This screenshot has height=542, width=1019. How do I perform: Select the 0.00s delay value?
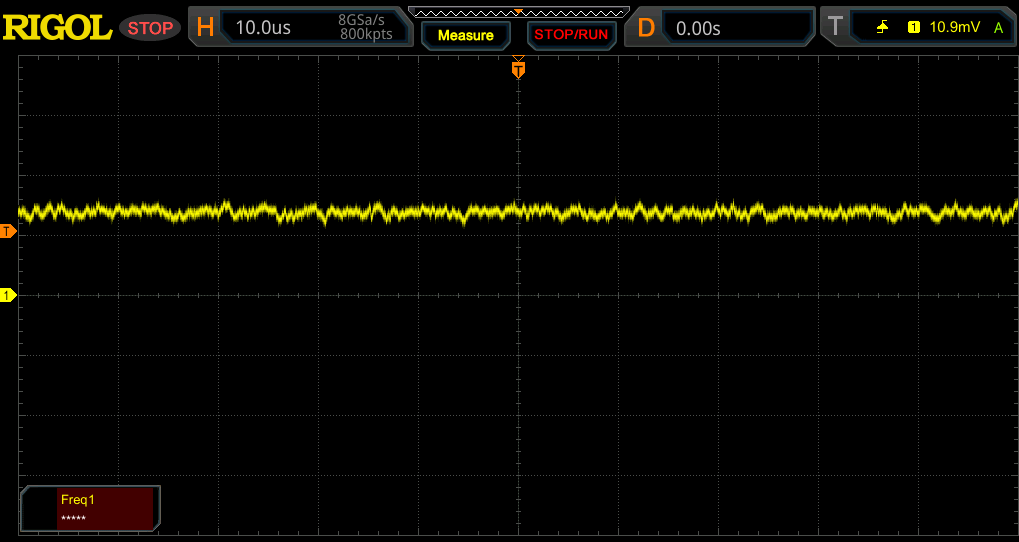pyautogui.click(x=698, y=28)
